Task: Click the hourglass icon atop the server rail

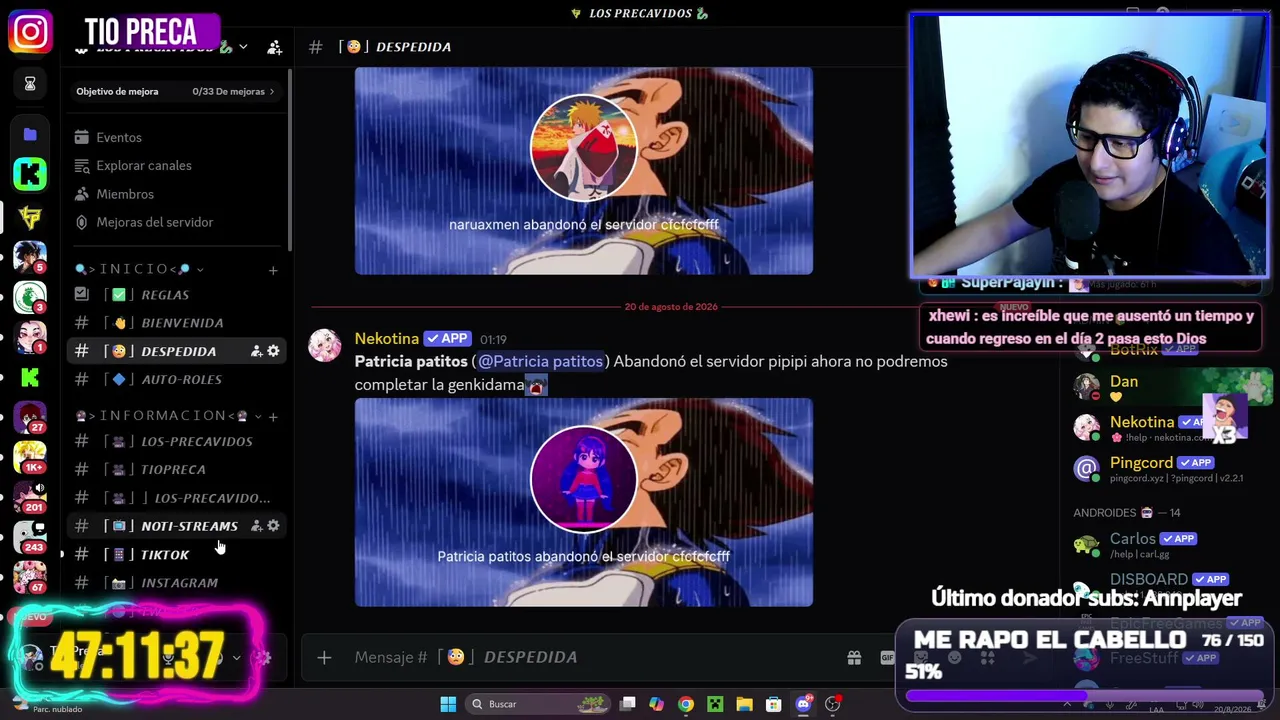Action: (x=30, y=84)
